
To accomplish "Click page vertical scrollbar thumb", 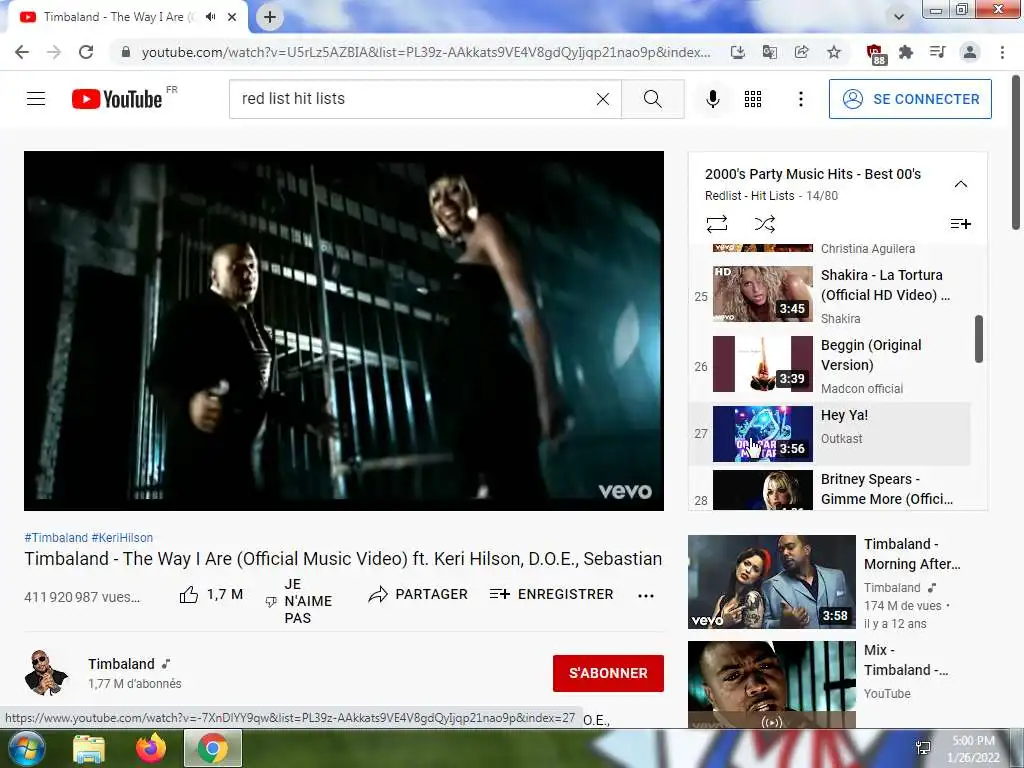I will pyautogui.click(x=1016, y=152).
